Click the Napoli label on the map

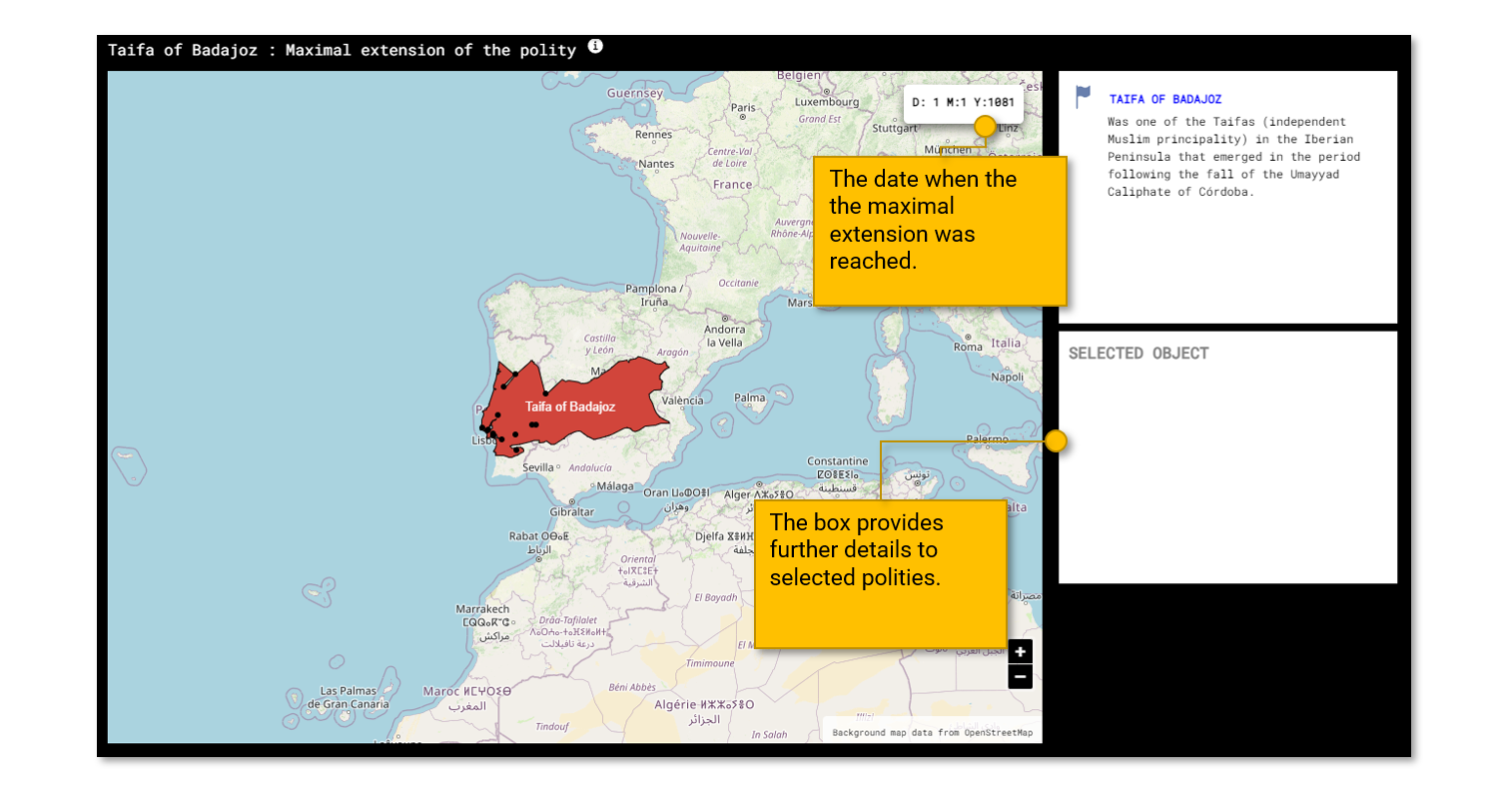1008,378
